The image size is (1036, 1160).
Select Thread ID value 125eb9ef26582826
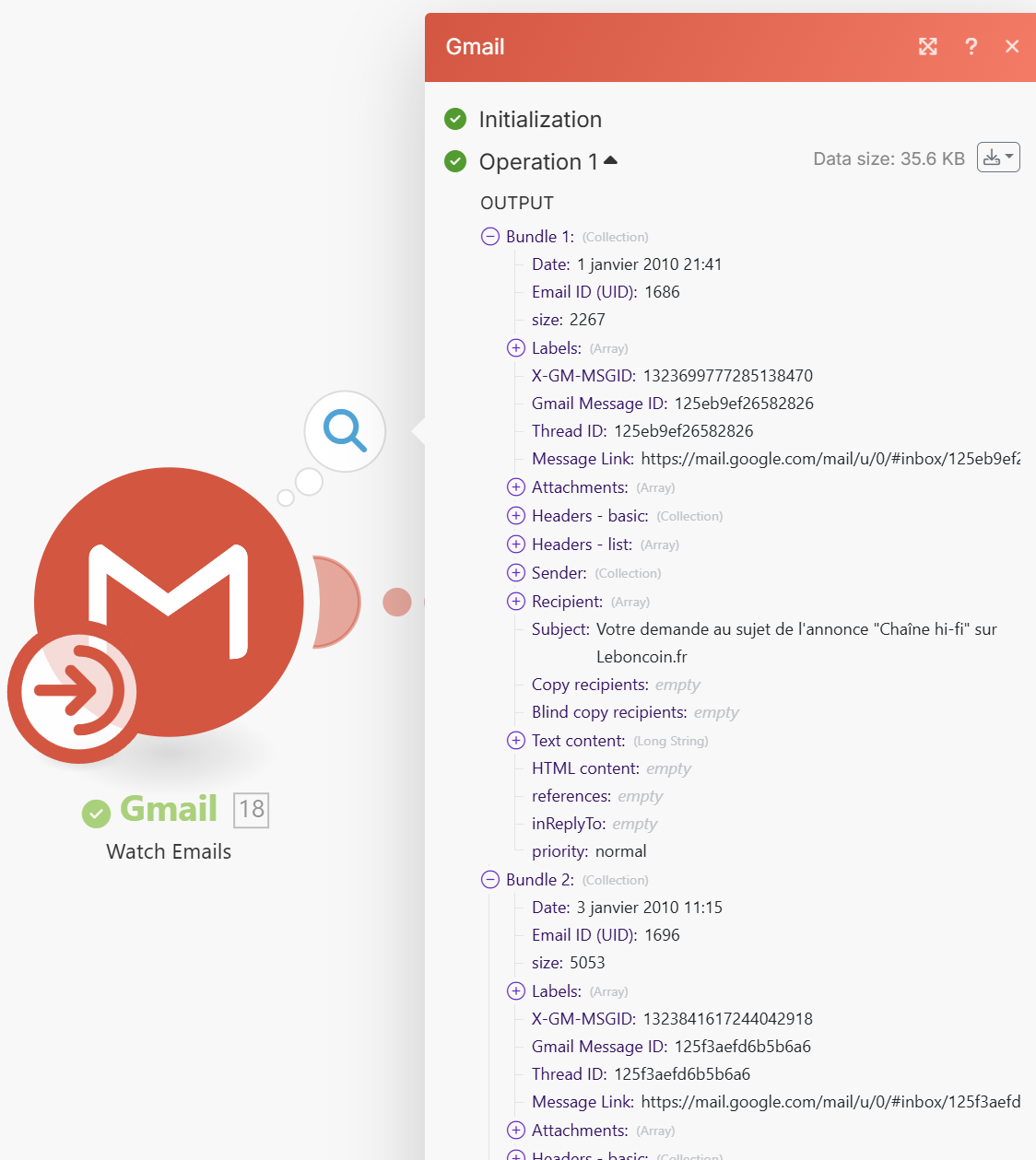684,431
